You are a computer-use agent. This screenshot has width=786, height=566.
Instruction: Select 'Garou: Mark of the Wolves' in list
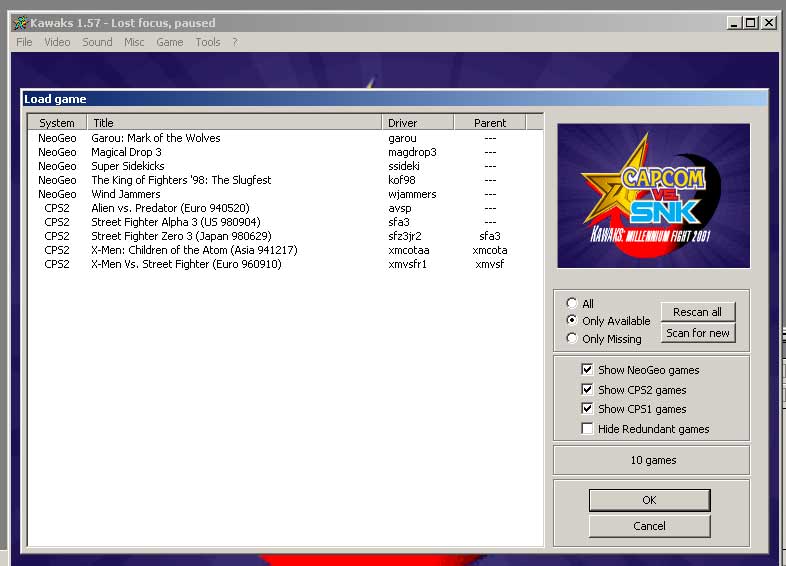[155, 138]
